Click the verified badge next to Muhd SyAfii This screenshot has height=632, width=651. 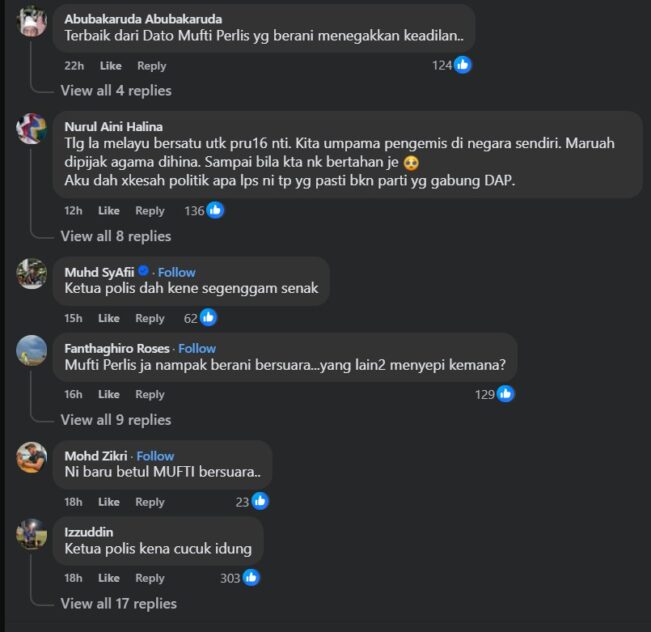144,272
